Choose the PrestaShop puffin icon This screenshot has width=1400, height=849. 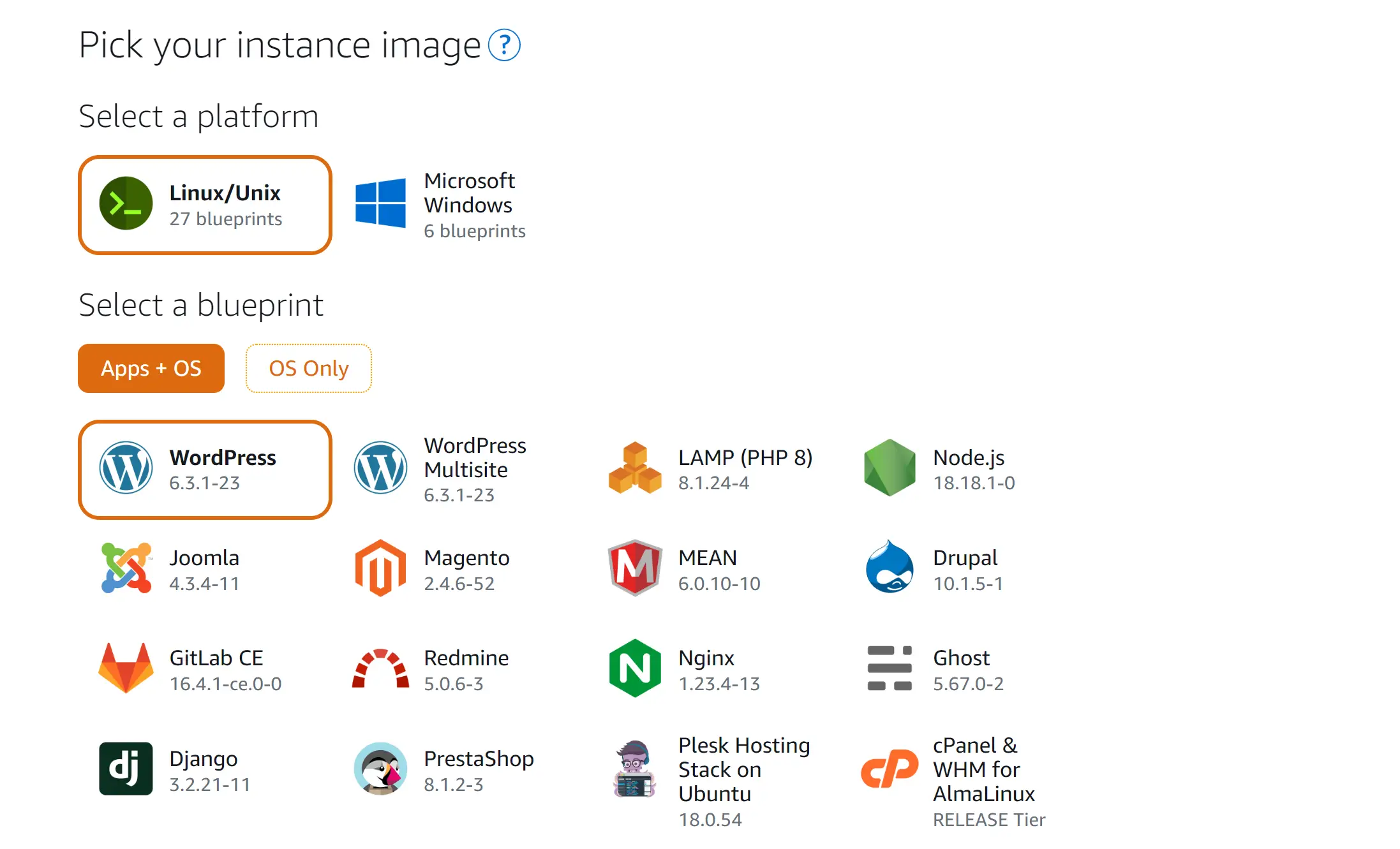coord(380,769)
